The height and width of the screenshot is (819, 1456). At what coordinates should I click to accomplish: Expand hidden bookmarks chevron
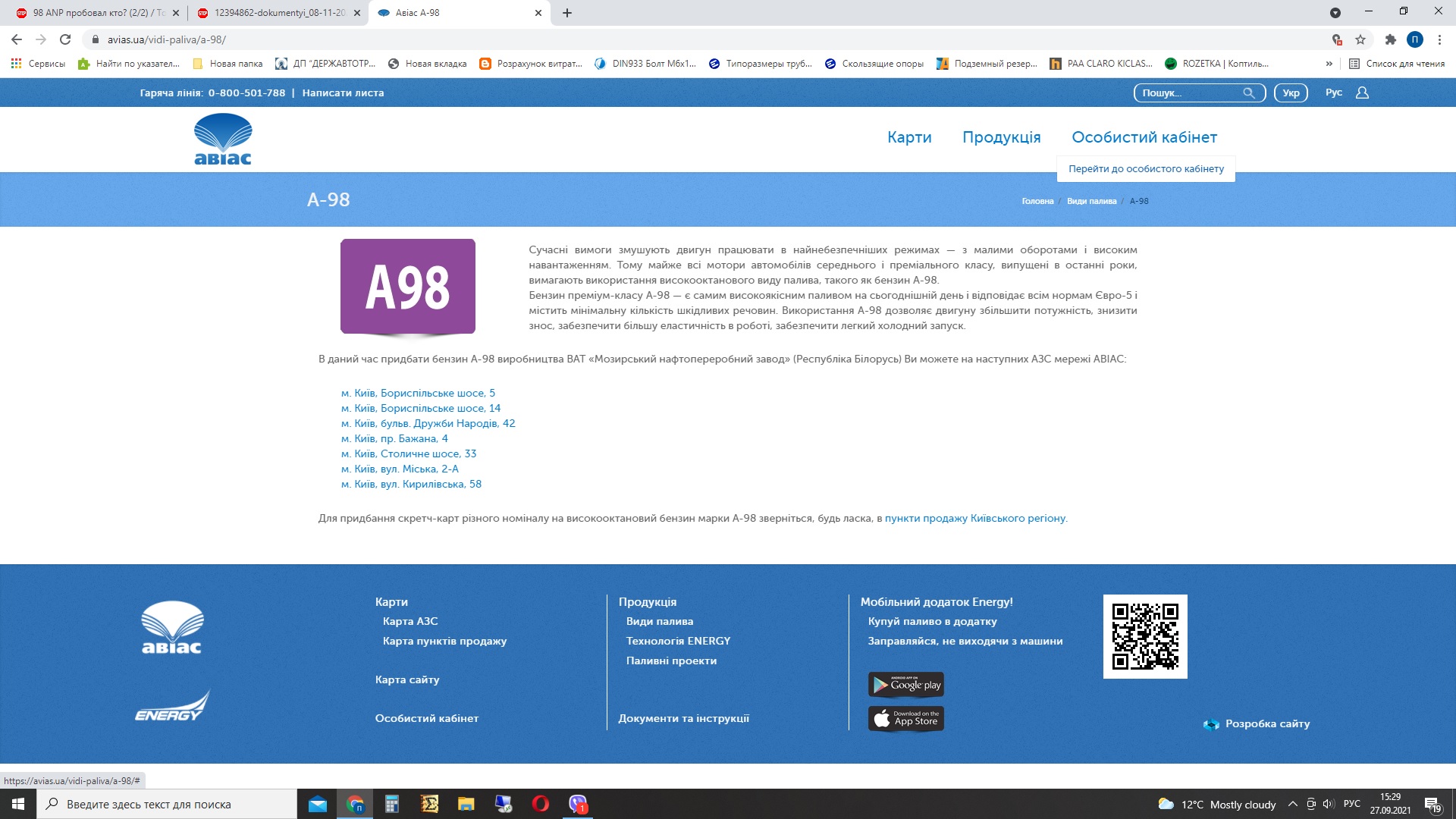1329,64
